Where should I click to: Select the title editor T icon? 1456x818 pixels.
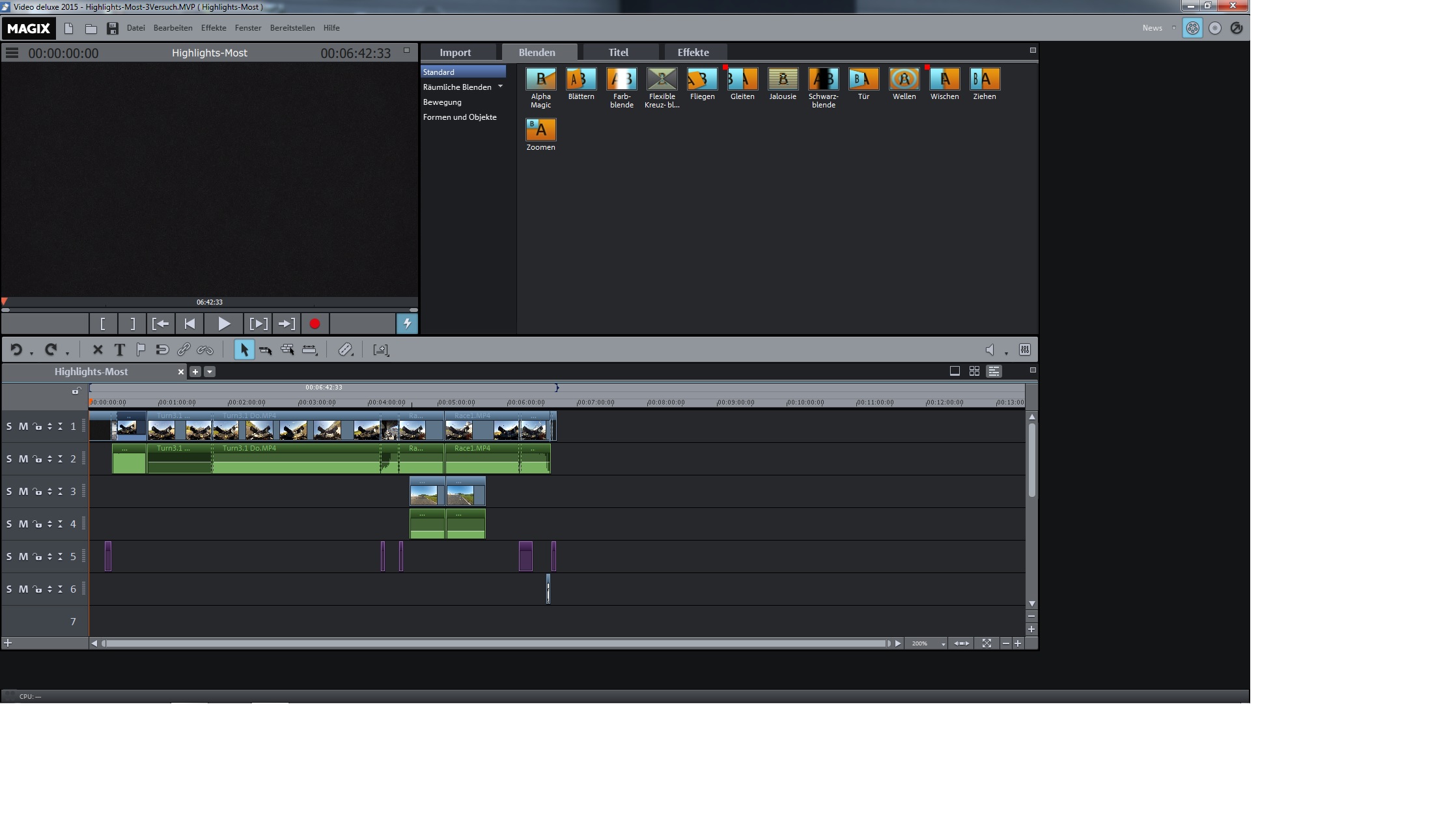[119, 350]
